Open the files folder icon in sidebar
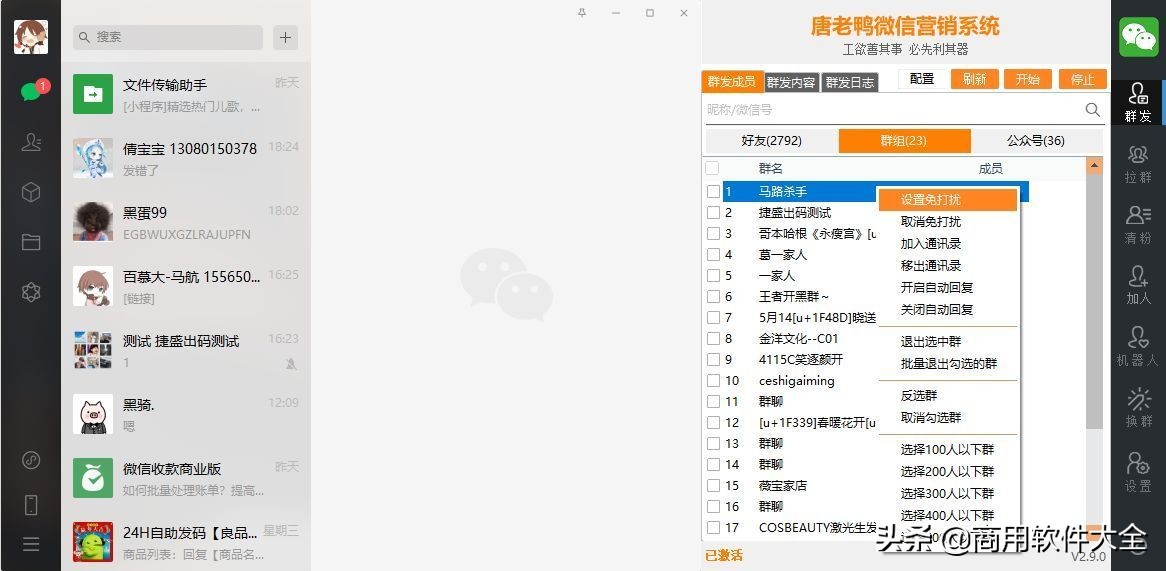1166x571 pixels. point(30,242)
